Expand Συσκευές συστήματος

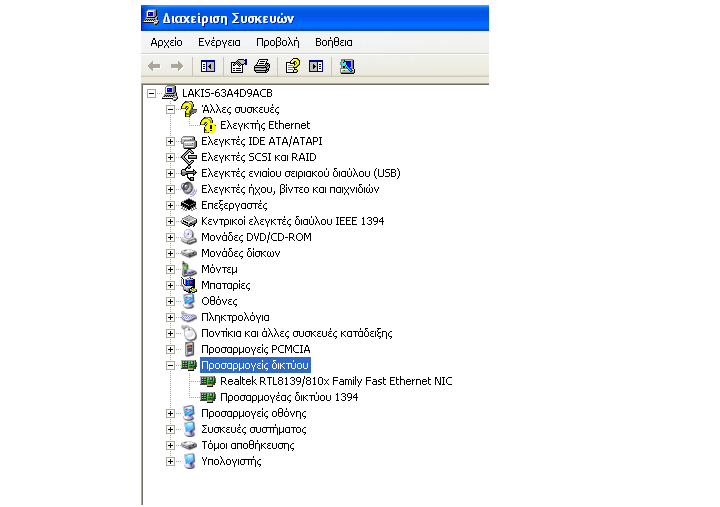[x=170, y=430]
